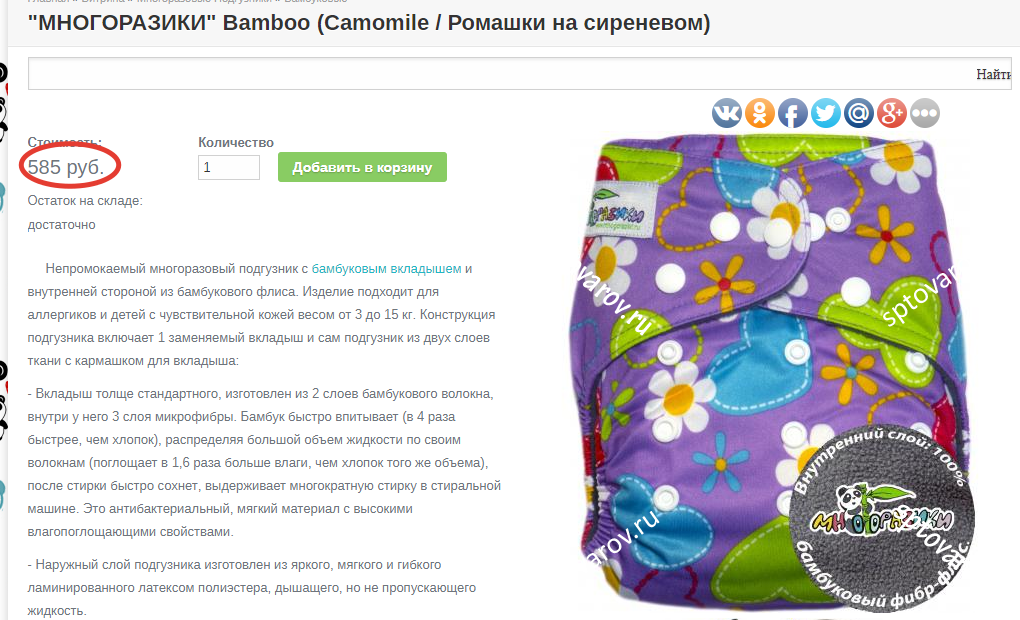Click the round Многоразики panda badge
Viewport: 1020px width, 620px height.
(882, 519)
